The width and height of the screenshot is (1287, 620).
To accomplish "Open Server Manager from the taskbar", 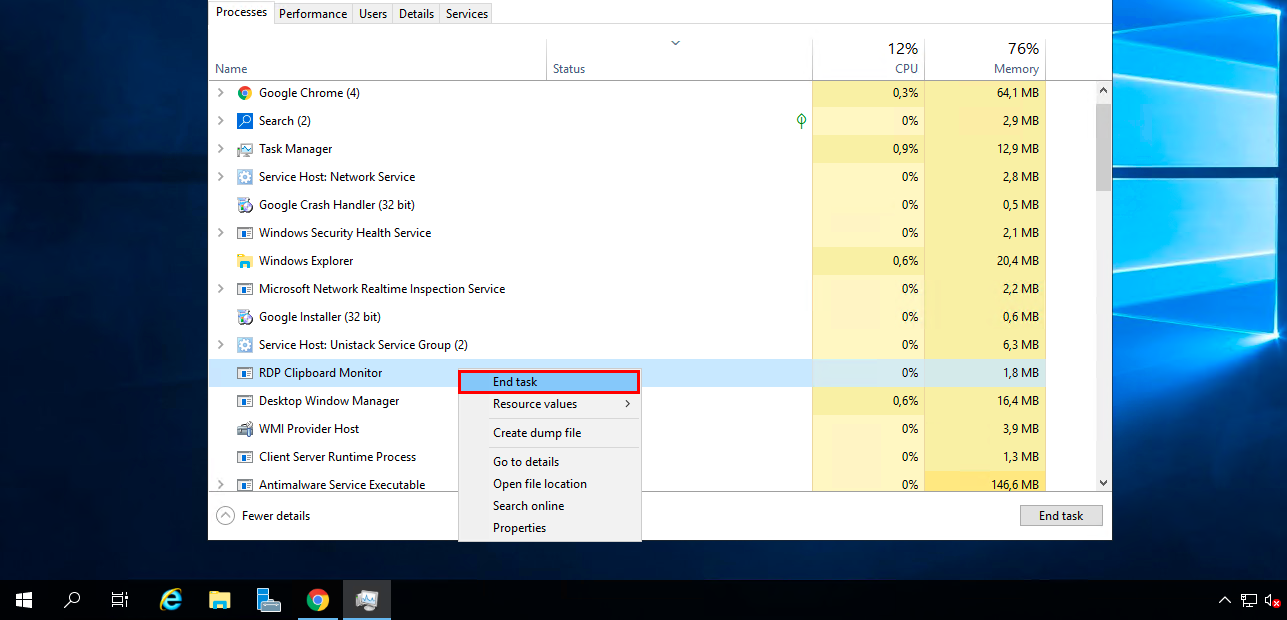I will tap(269, 600).
